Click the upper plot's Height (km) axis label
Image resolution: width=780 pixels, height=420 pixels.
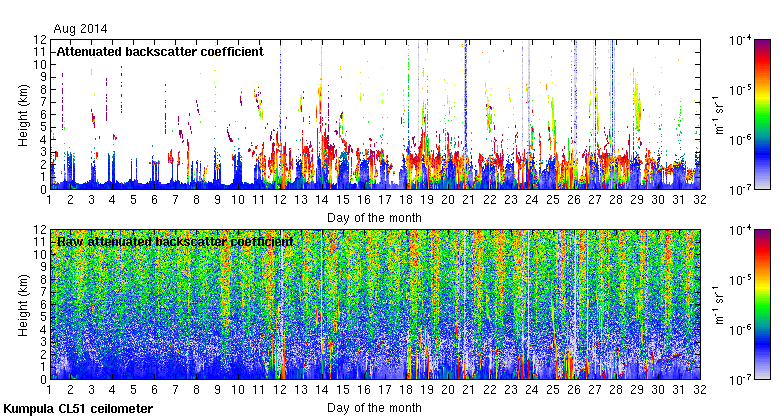coord(22,115)
